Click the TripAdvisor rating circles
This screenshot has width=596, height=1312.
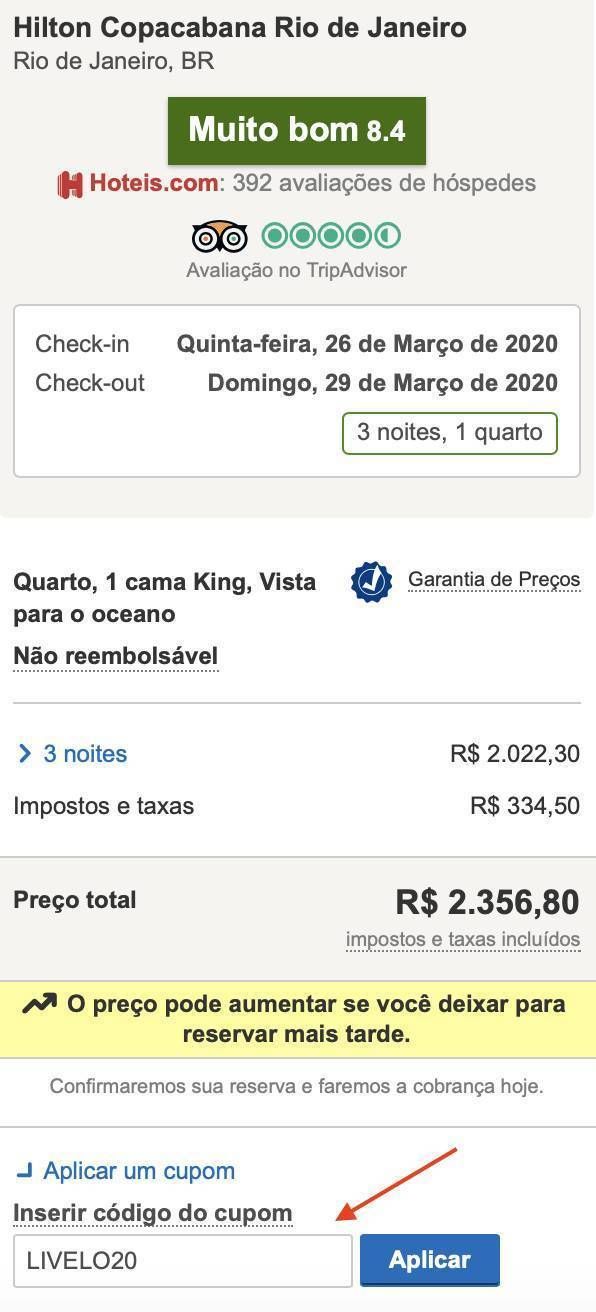(x=331, y=237)
